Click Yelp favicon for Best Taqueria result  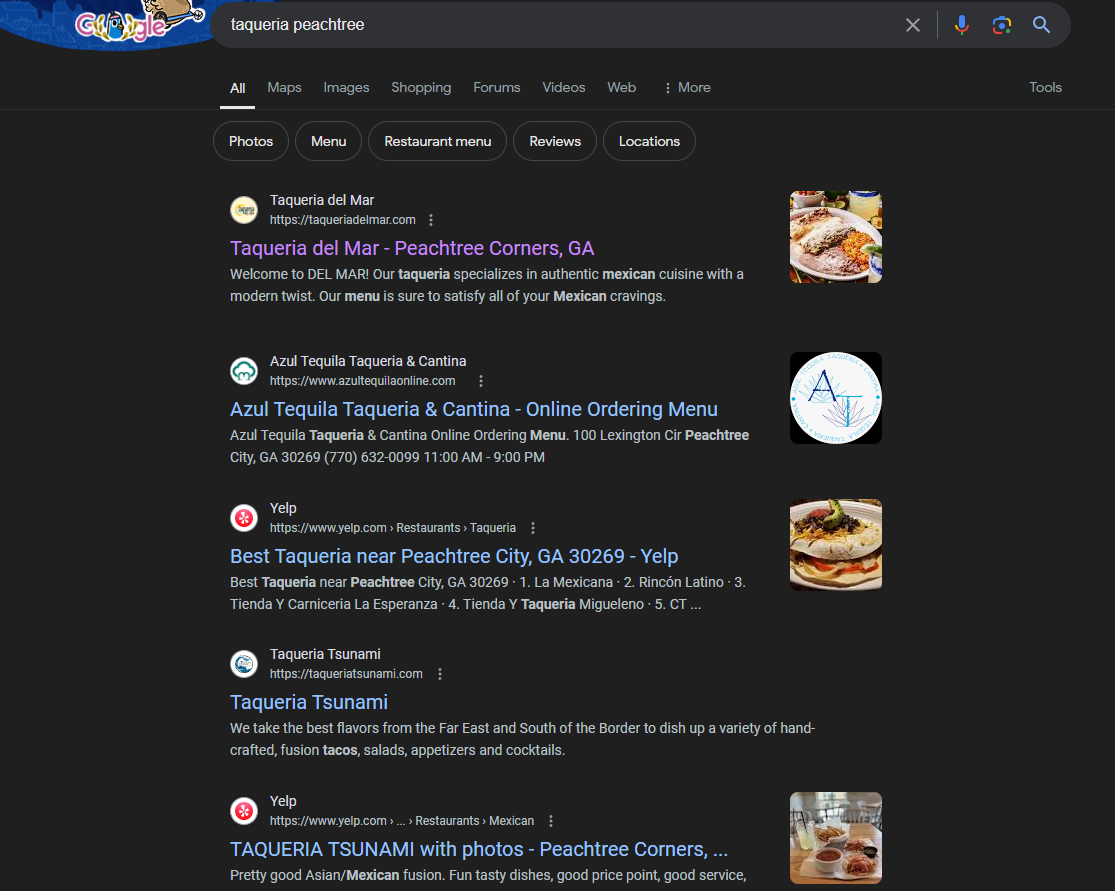pyautogui.click(x=244, y=518)
